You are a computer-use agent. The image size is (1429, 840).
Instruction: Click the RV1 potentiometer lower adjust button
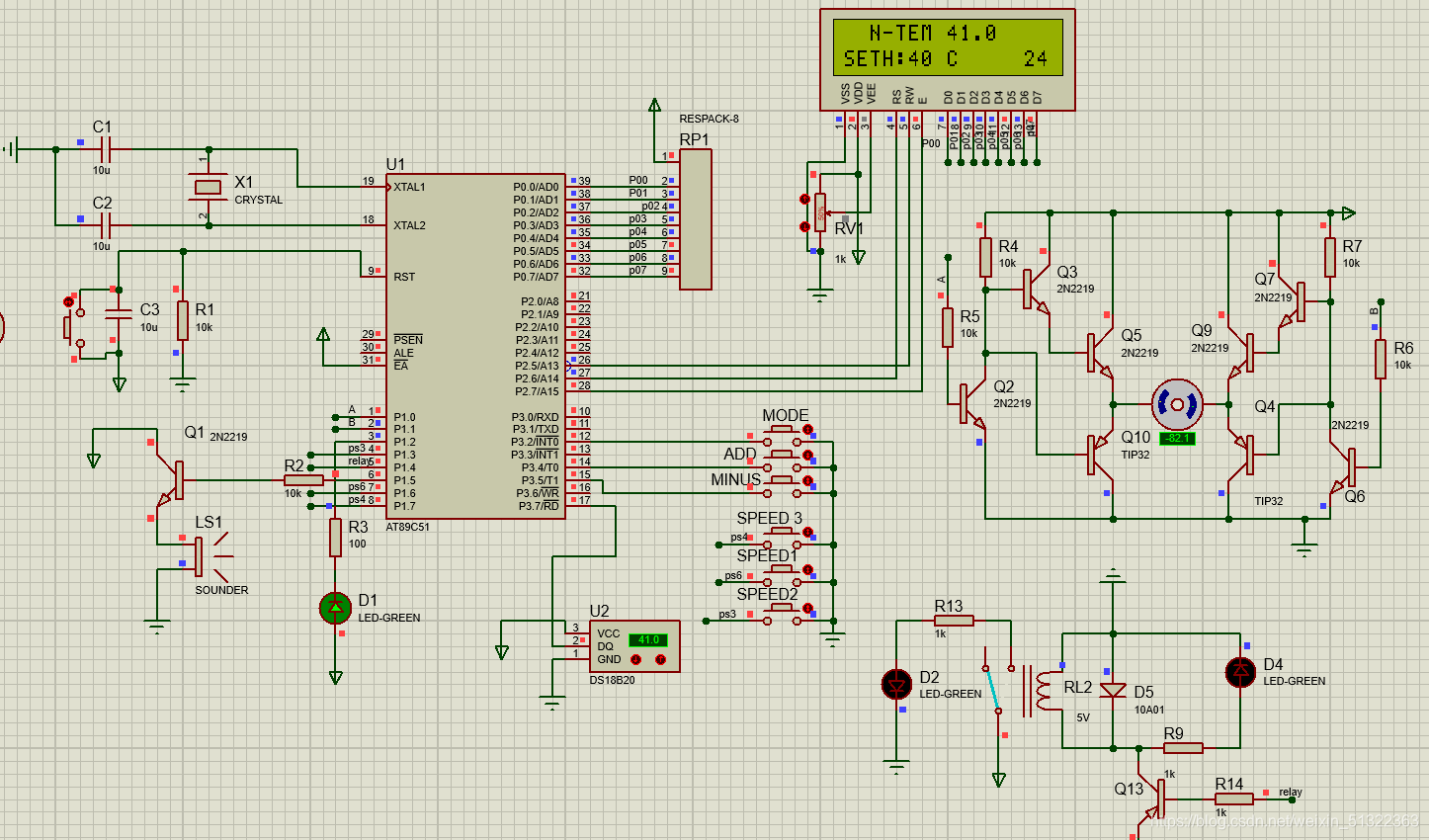click(804, 227)
